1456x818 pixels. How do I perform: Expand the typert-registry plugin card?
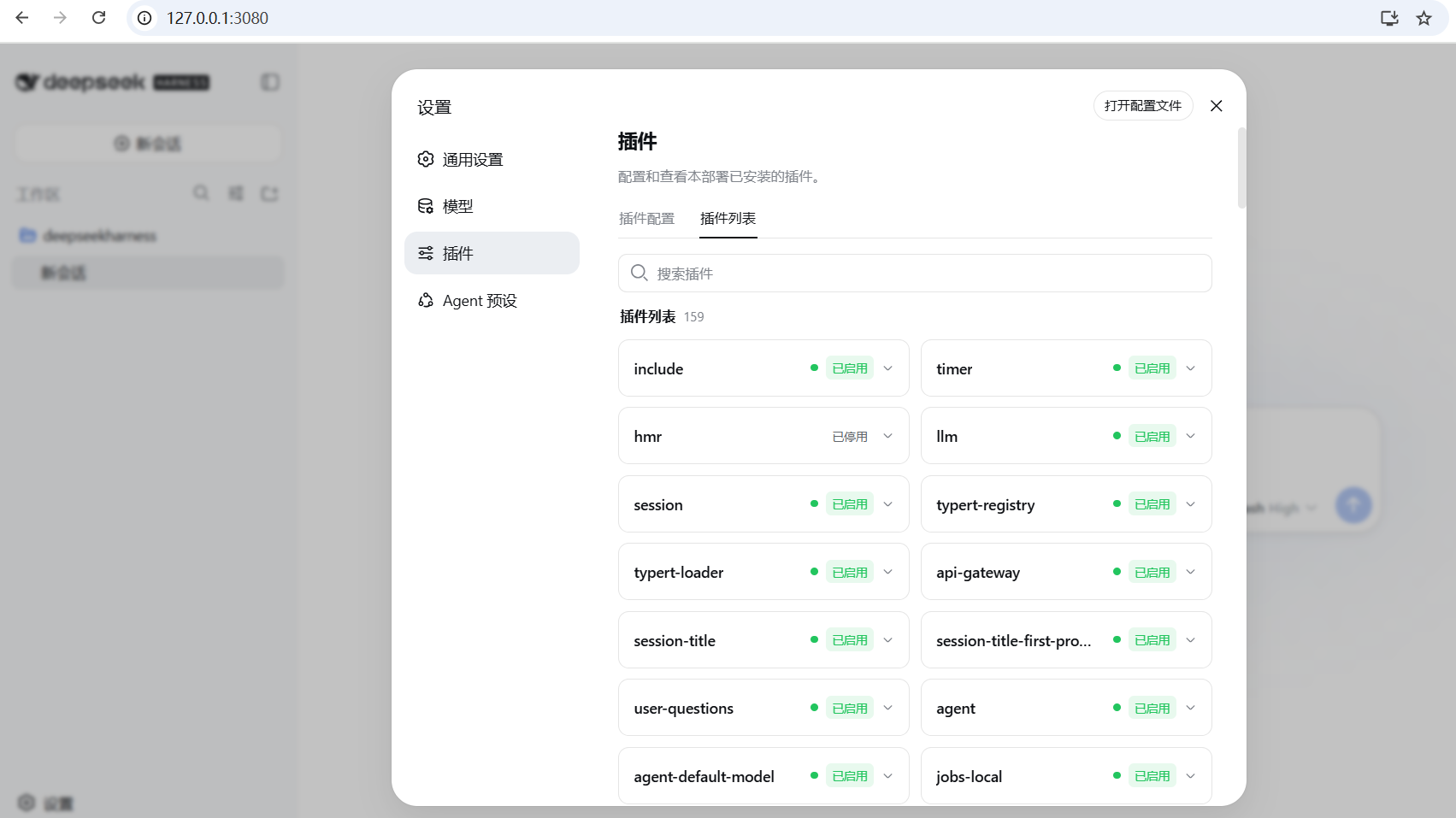coord(1191,504)
